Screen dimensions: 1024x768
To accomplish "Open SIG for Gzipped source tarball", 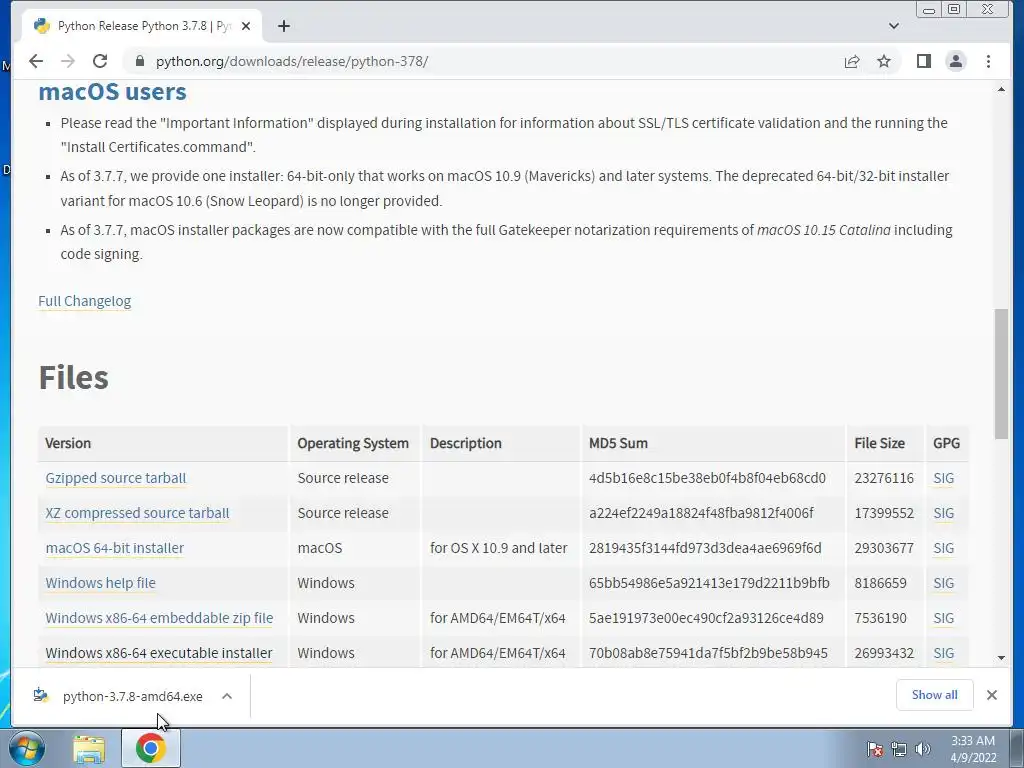I will (944, 478).
